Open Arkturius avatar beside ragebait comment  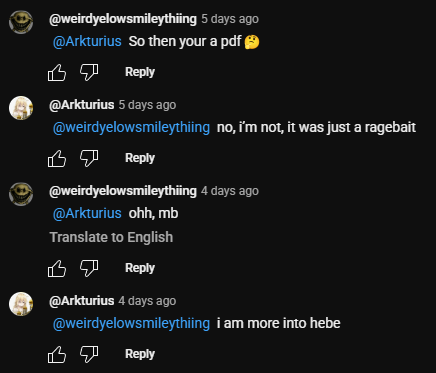coord(21,108)
